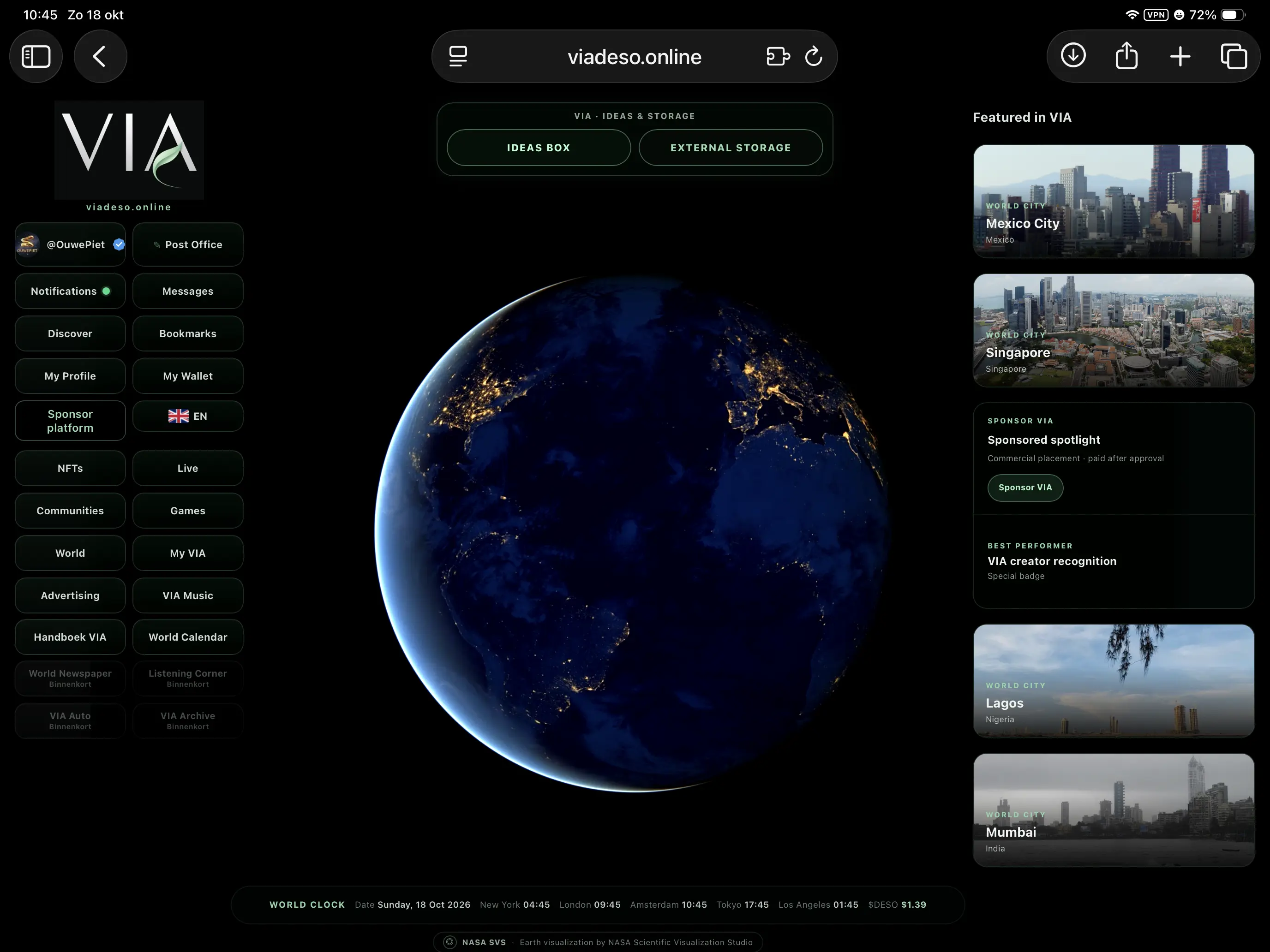
Task: Open the World section
Action: [x=70, y=553]
